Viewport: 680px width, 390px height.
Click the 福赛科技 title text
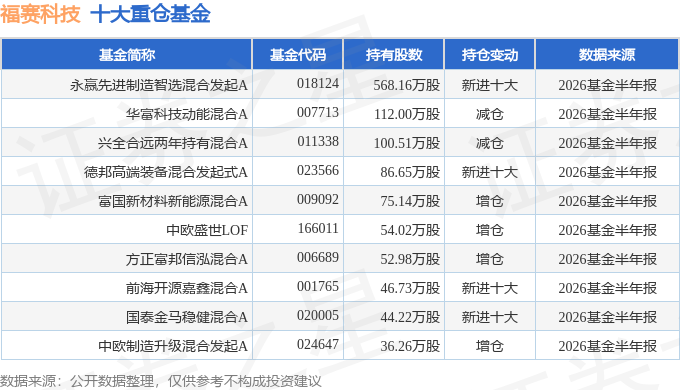(x=40, y=14)
